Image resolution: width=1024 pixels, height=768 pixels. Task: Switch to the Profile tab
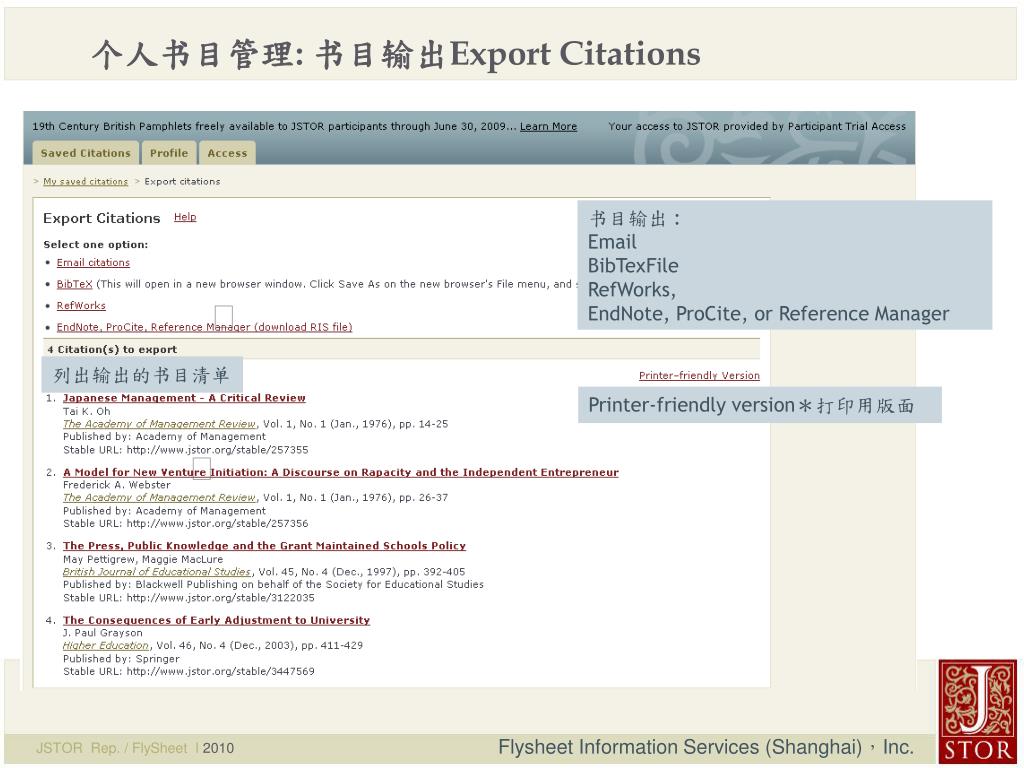pyautogui.click(x=169, y=153)
